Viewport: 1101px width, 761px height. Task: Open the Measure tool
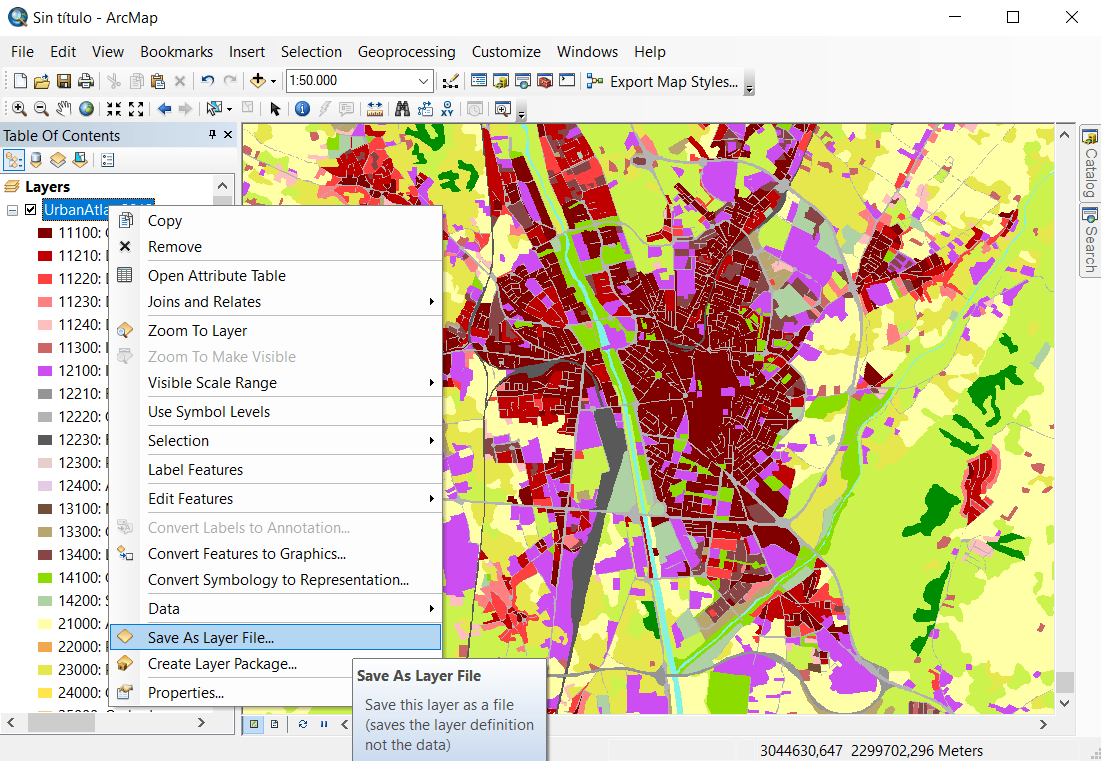click(x=374, y=109)
